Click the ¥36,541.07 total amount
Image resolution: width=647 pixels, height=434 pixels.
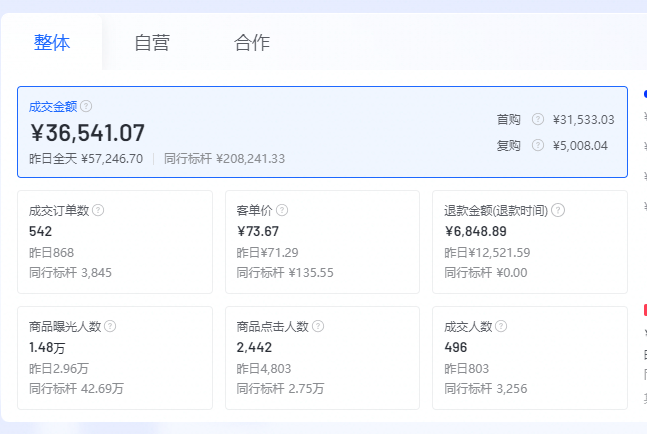click(87, 133)
